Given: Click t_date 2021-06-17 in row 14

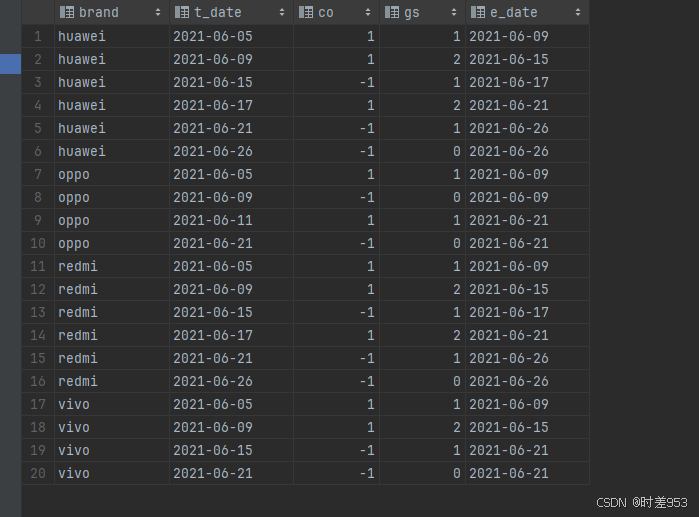Looking at the screenshot, I should coord(231,335).
